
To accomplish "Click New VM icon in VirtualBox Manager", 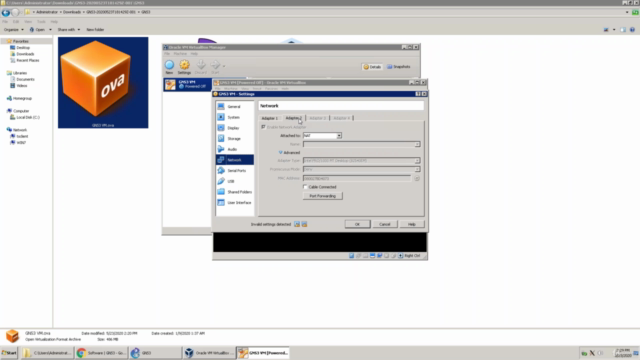I will (169, 64).
